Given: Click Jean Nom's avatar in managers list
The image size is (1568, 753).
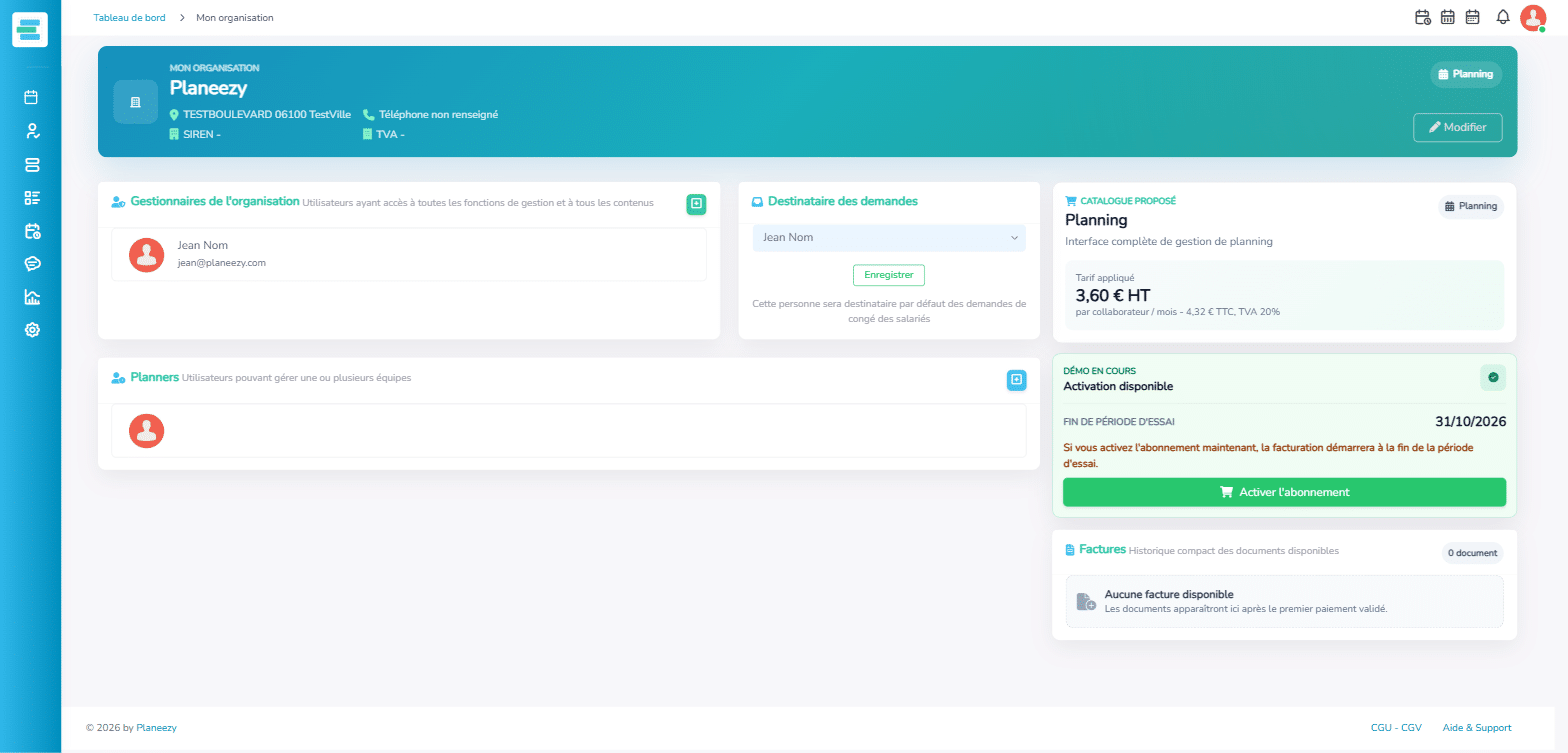Looking at the screenshot, I should (147, 255).
